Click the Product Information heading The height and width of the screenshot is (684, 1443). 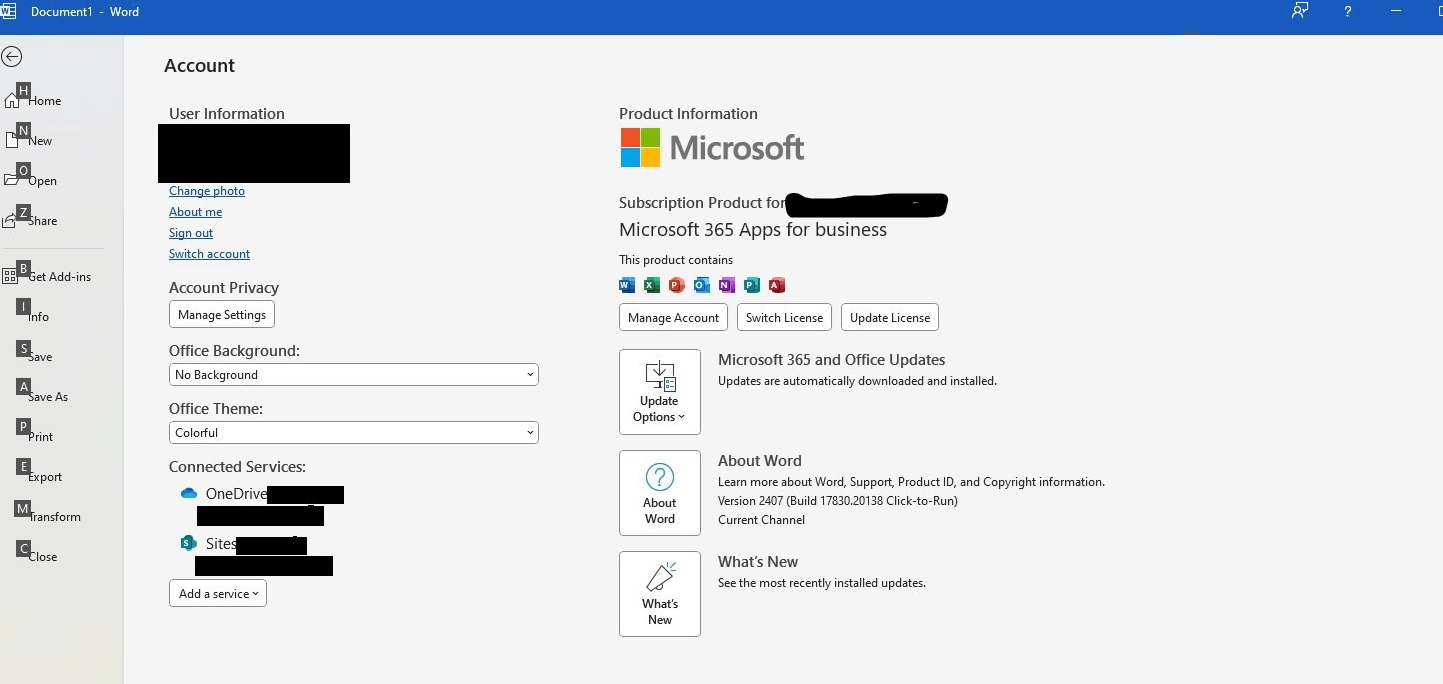pyautogui.click(x=688, y=114)
